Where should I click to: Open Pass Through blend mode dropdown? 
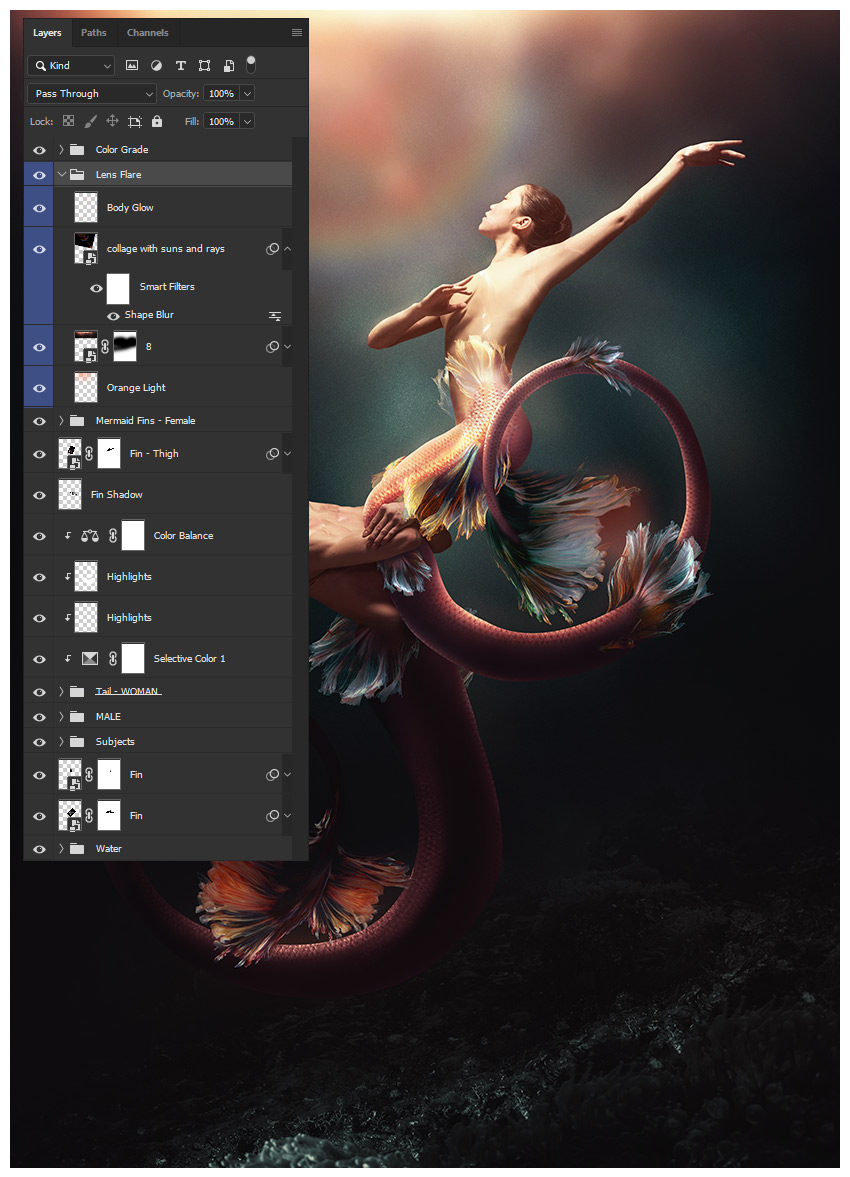pyautogui.click(x=92, y=93)
